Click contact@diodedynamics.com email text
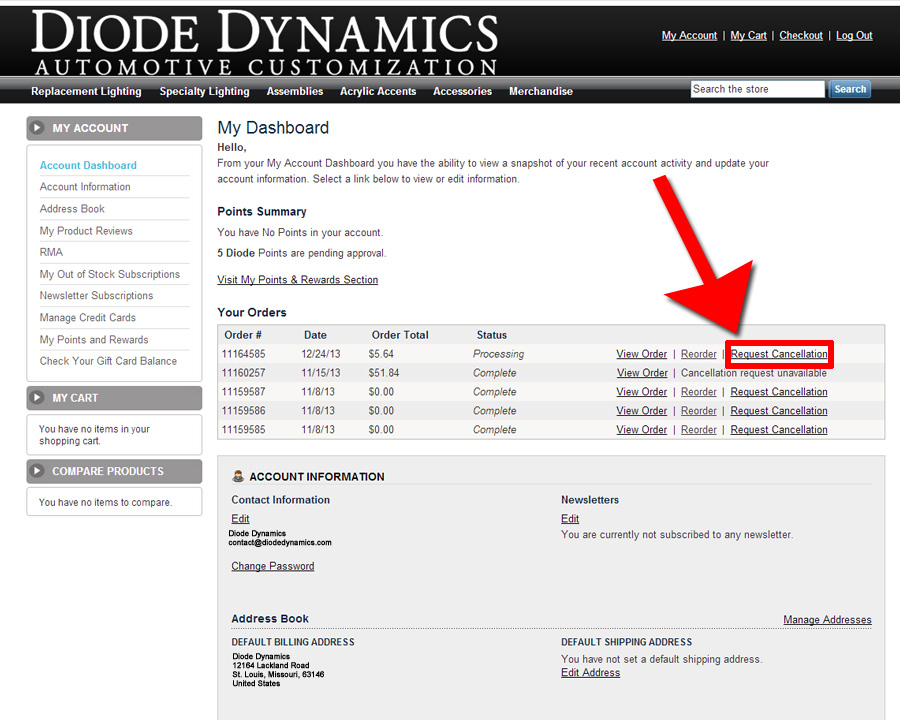The width and height of the screenshot is (900, 720). click(280, 542)
